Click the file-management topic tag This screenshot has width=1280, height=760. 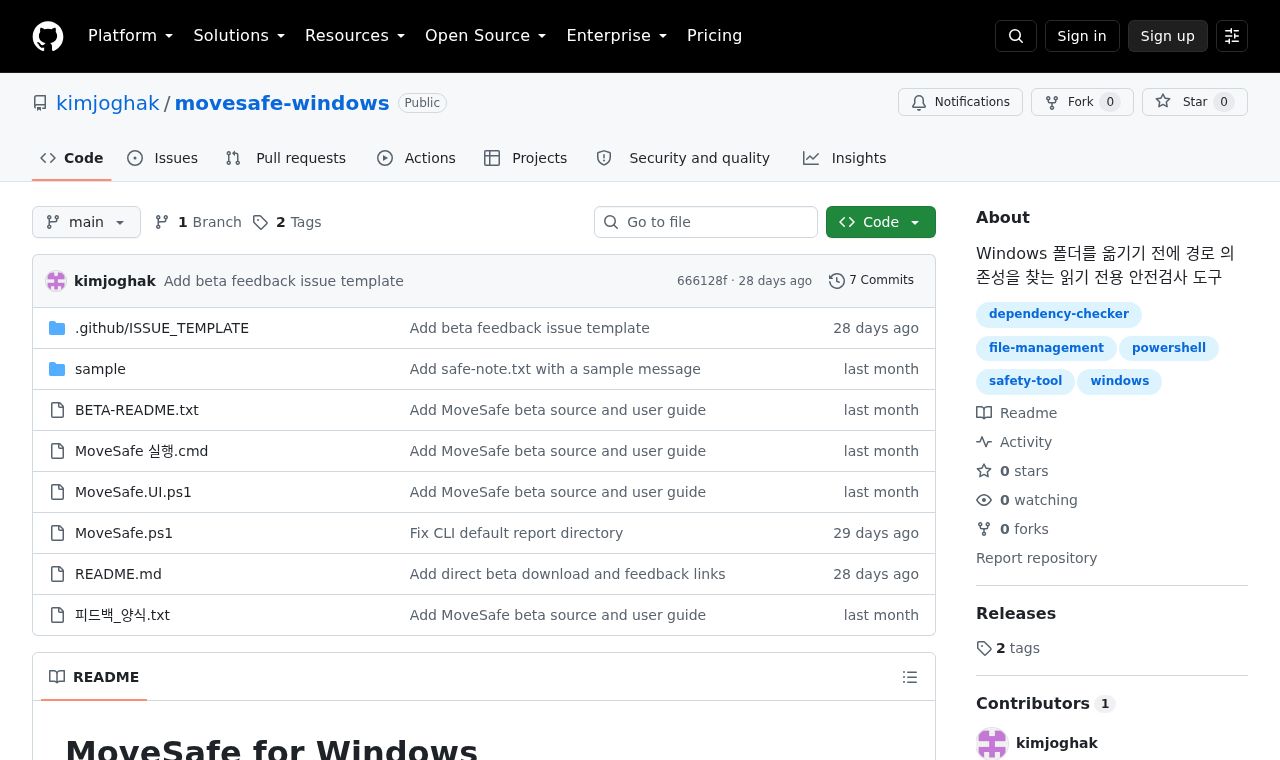(1046, 348)
